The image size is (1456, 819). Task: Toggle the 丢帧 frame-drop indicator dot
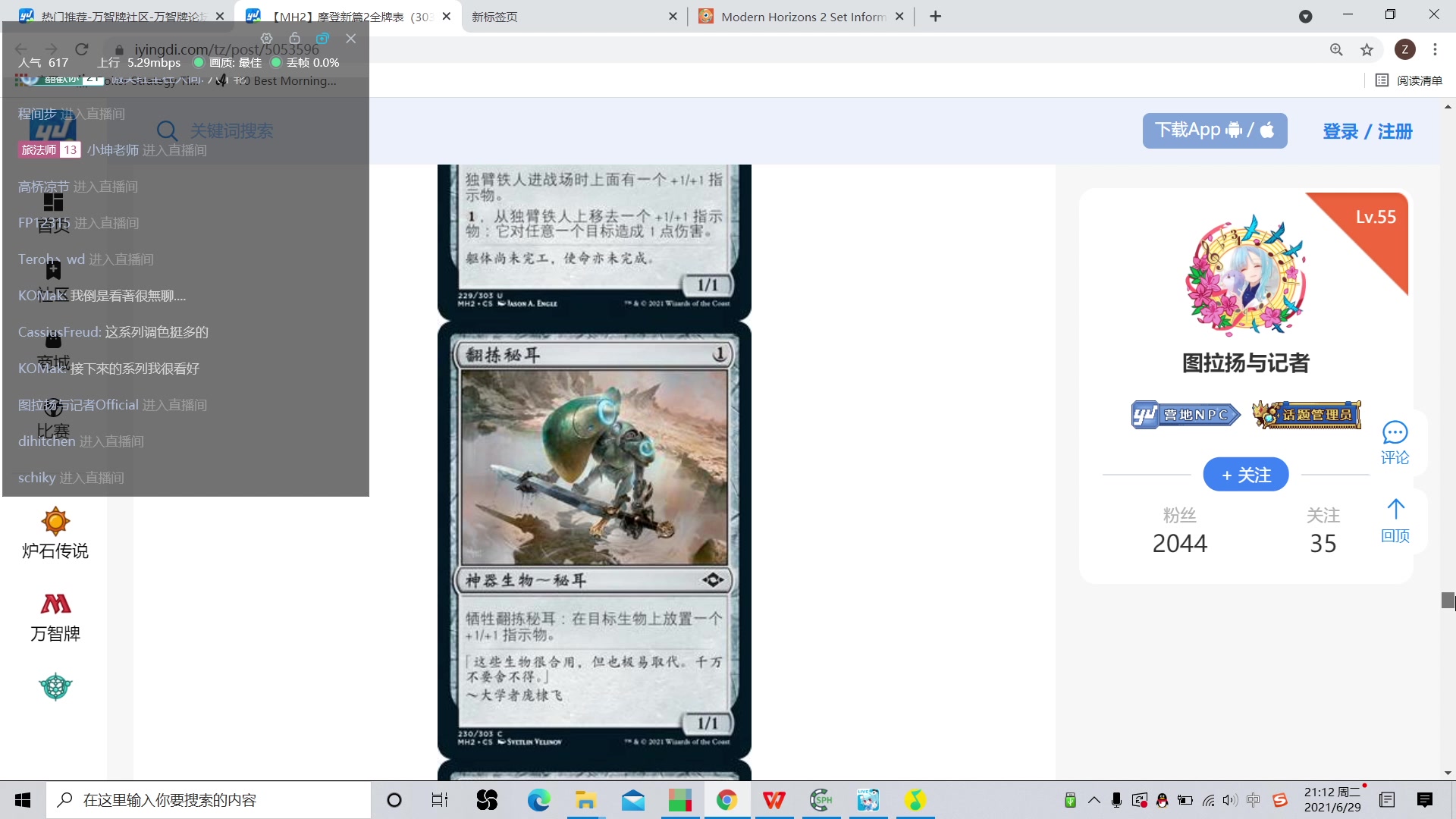point(278,63)
